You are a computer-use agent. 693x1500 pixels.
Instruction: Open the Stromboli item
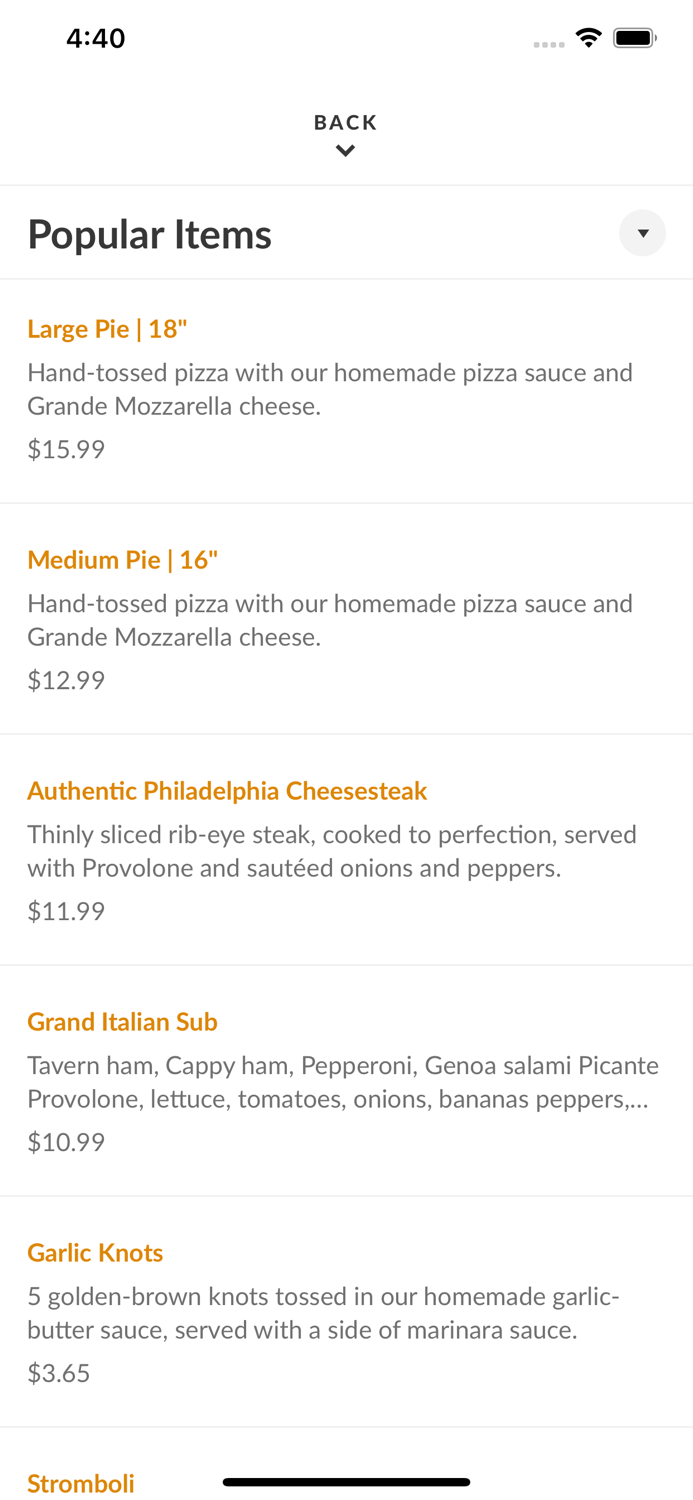(x=80, y=1484)
